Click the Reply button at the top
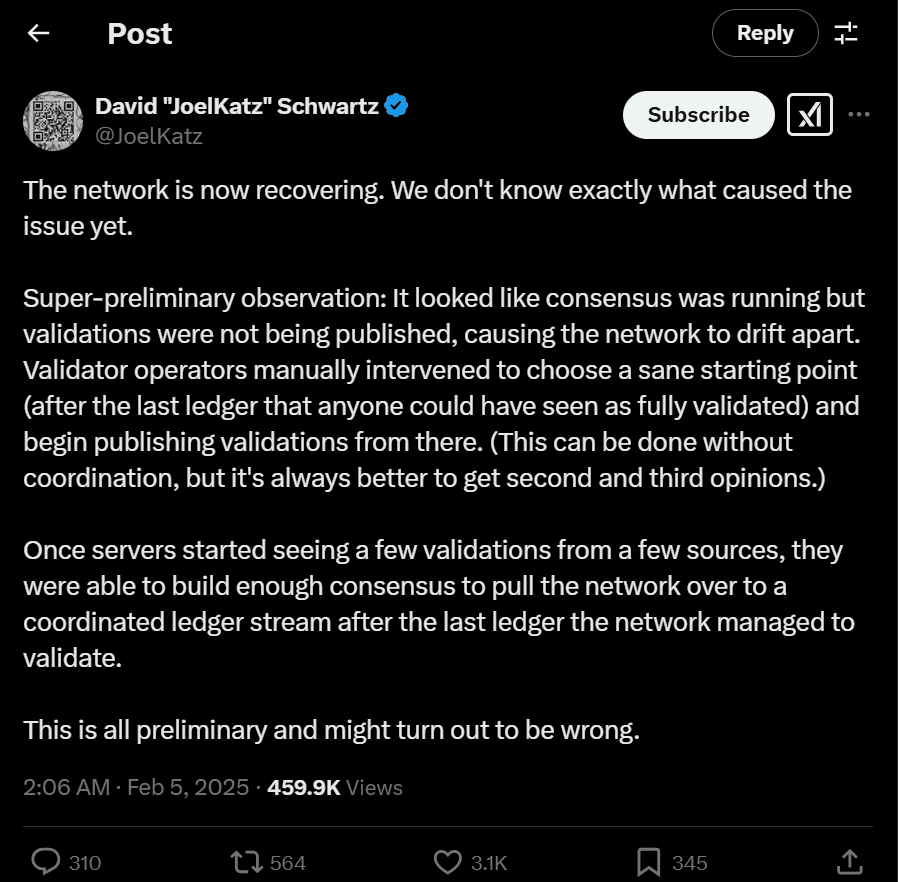The height and width of the screenshot is (882, 898). 765,33
